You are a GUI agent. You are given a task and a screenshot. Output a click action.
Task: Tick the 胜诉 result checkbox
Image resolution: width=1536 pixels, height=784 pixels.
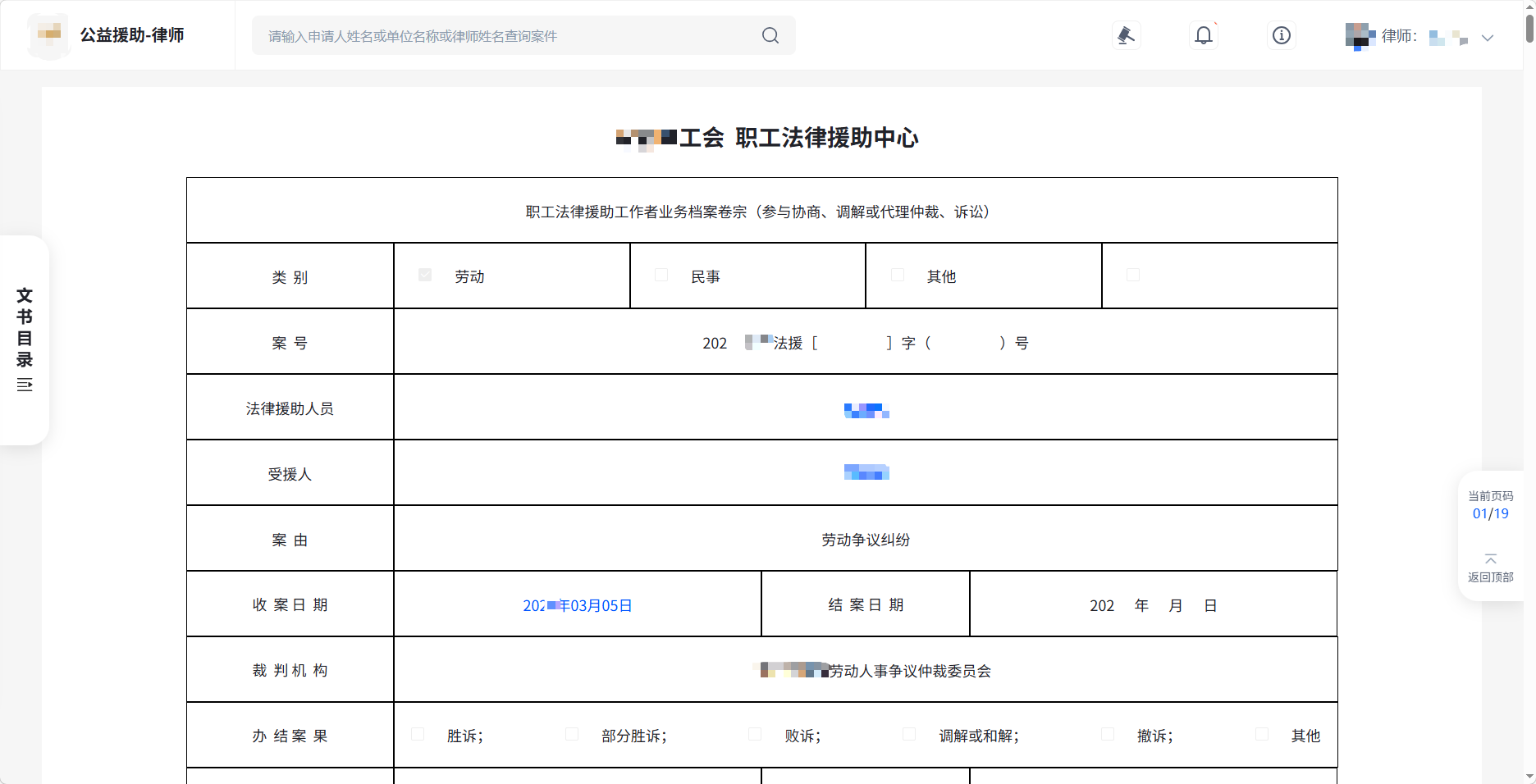pyautogui.click(x=418, y=734)
